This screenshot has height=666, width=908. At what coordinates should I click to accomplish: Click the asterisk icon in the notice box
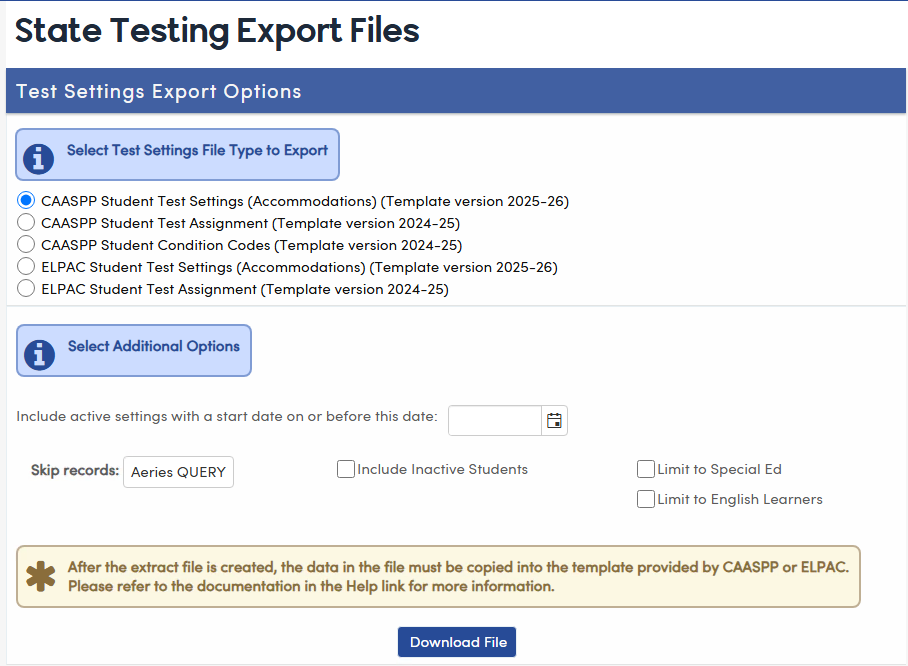pos(41,576)
